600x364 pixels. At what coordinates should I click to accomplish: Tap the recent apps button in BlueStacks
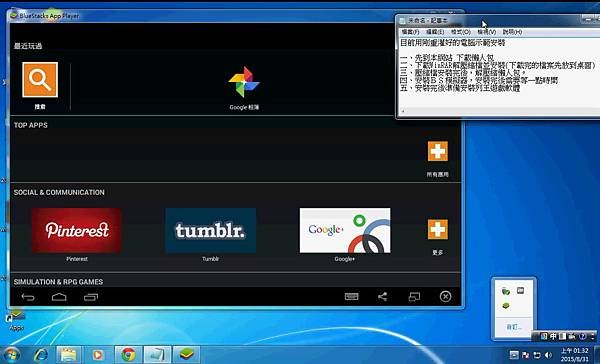91,297
